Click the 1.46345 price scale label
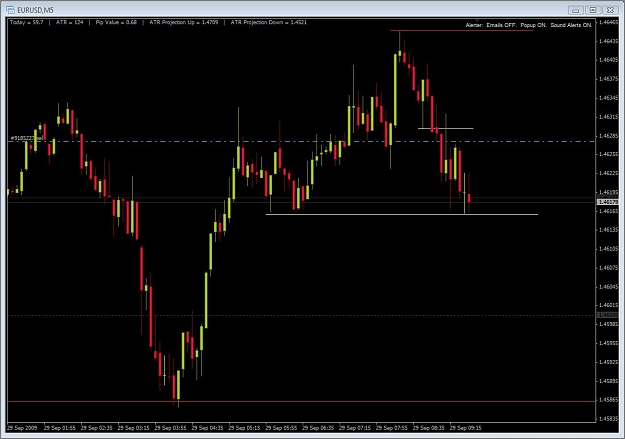The width and height of the screenshot is (625, 439). point(608,98)
